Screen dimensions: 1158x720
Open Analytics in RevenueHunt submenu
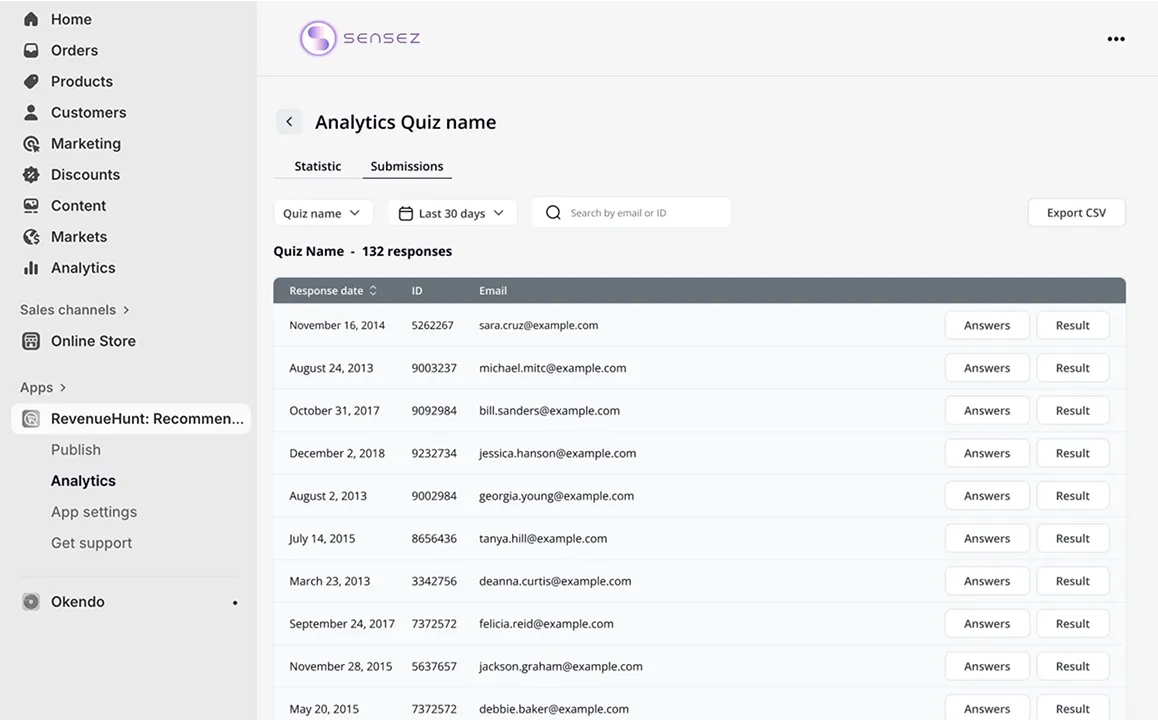[x=83, y=481]
